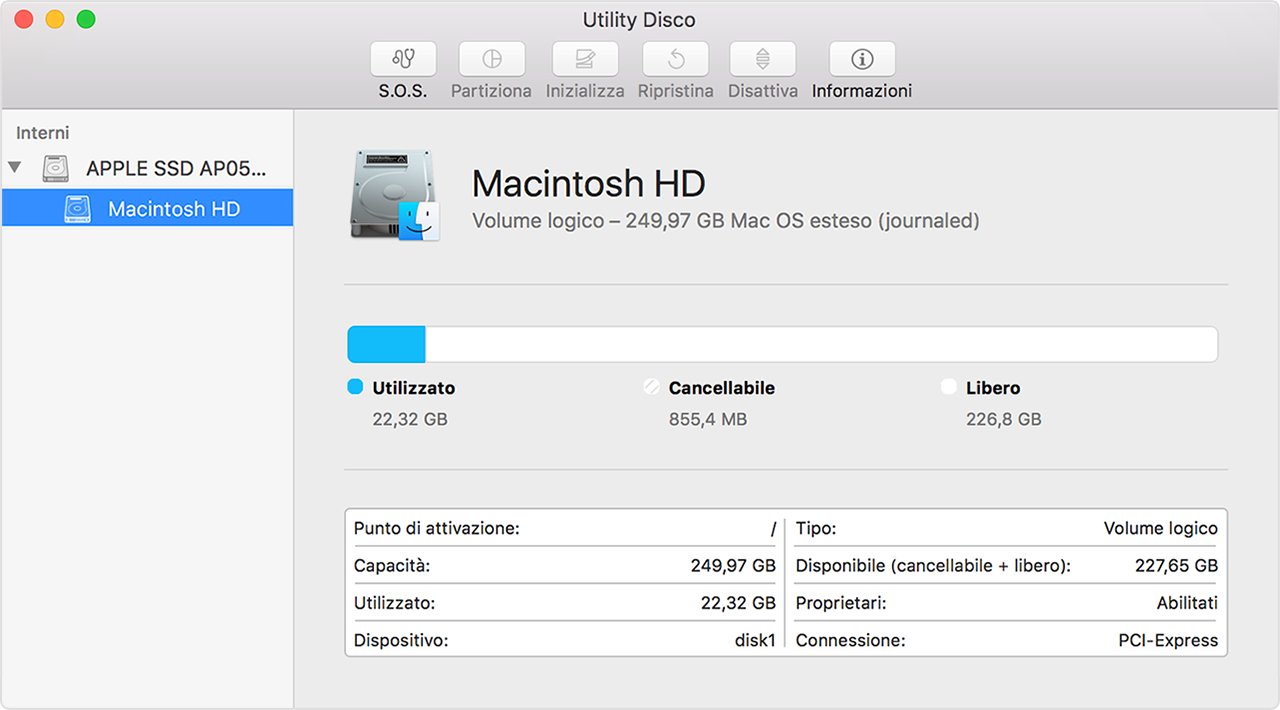
Task: Click the green full-screen window button
Action: pyautogui.click(x=86, y=19)
